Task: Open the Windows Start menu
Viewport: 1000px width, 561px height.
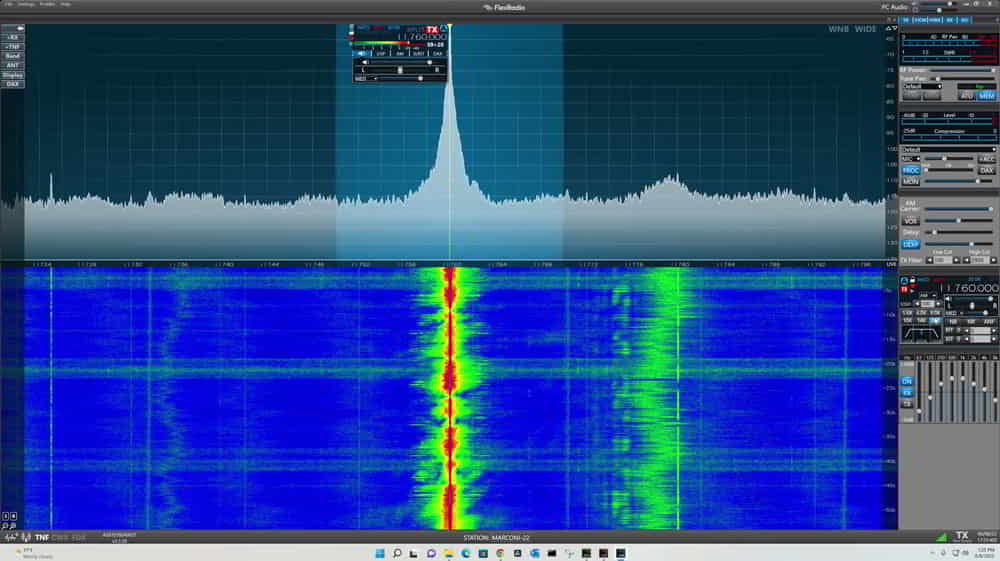Action: [x=380, y=553]
